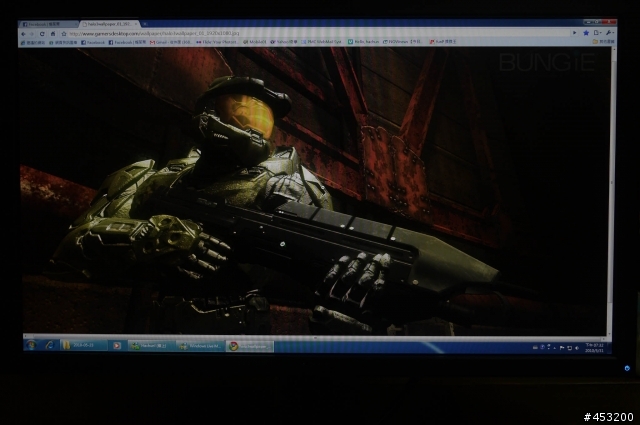Launch Internet Explorer from taskbar

click(x=50, y=345)
